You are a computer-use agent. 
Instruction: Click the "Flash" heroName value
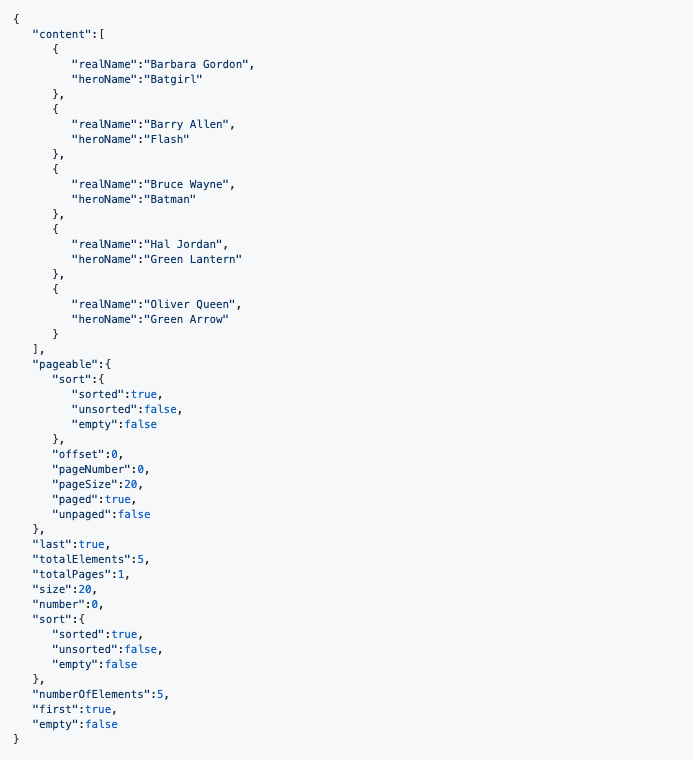pos(166,139)
